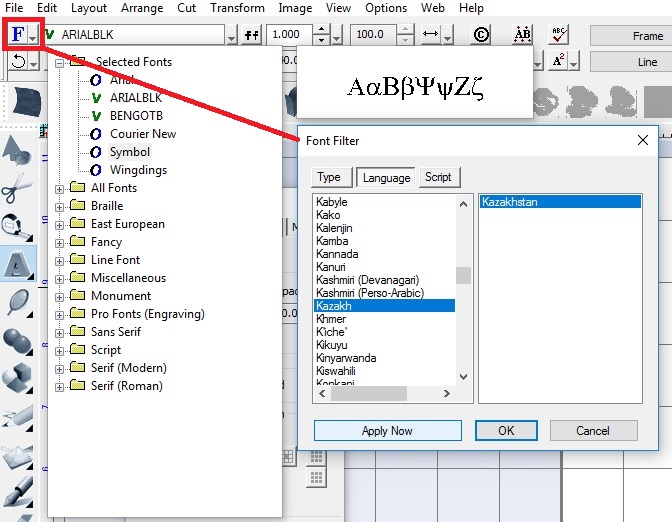This screenshot has height=522, width=672.
Task: Select the text A tool
Action: click(x=18, y=263)
